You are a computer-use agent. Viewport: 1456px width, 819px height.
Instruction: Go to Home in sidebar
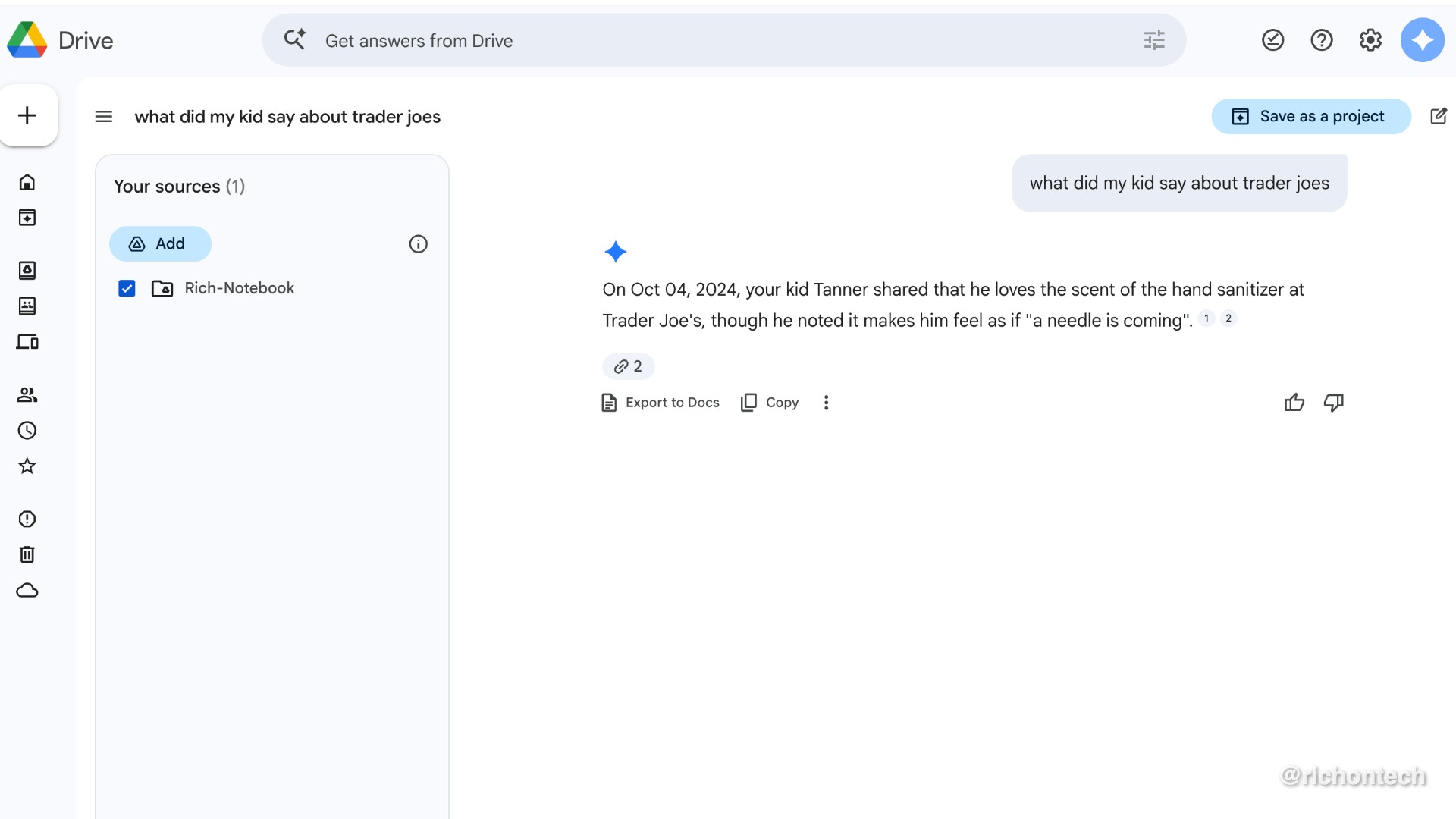pos(27,182)
